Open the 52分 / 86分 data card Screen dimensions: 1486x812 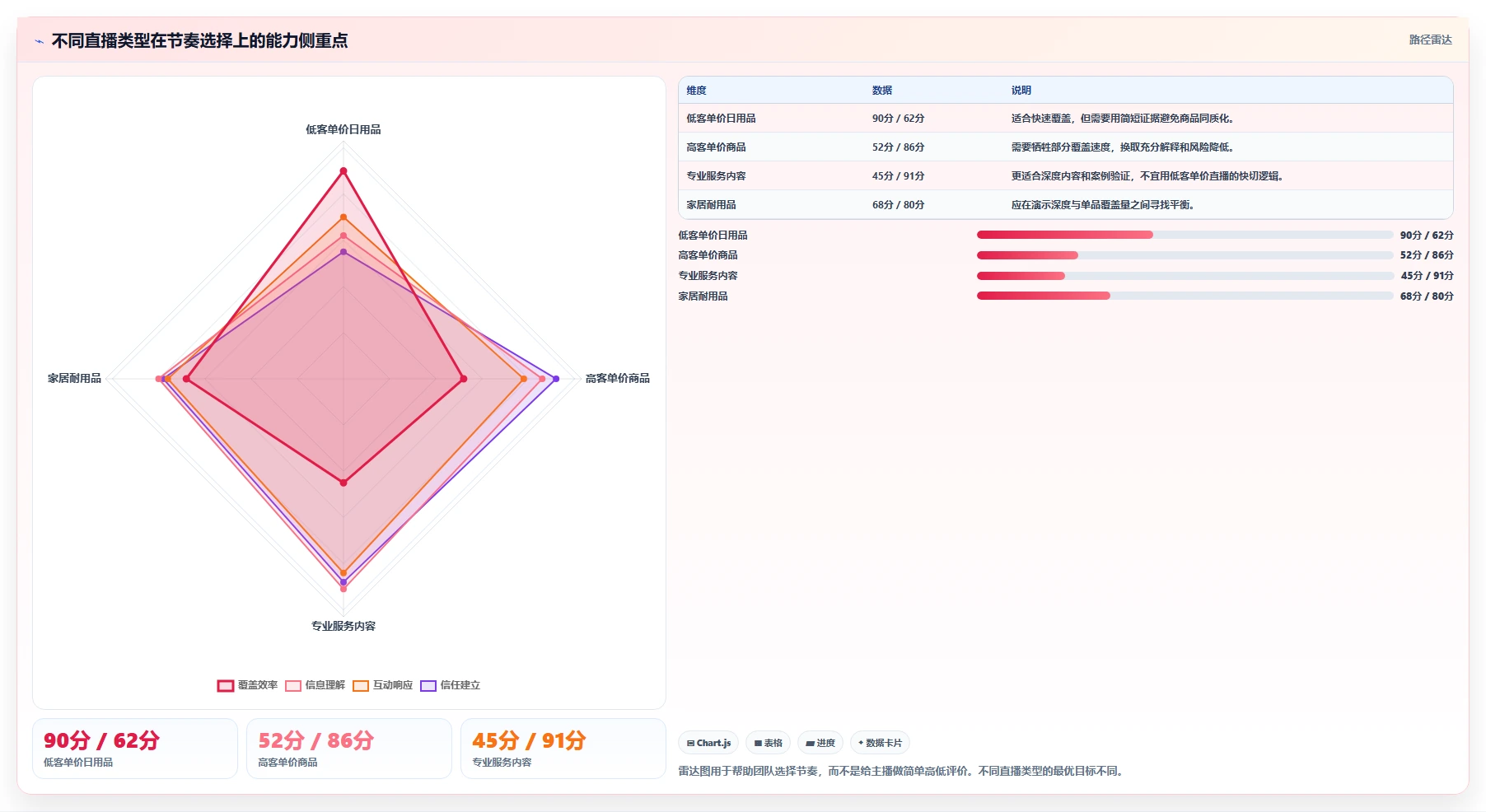[x=349, y=749]
